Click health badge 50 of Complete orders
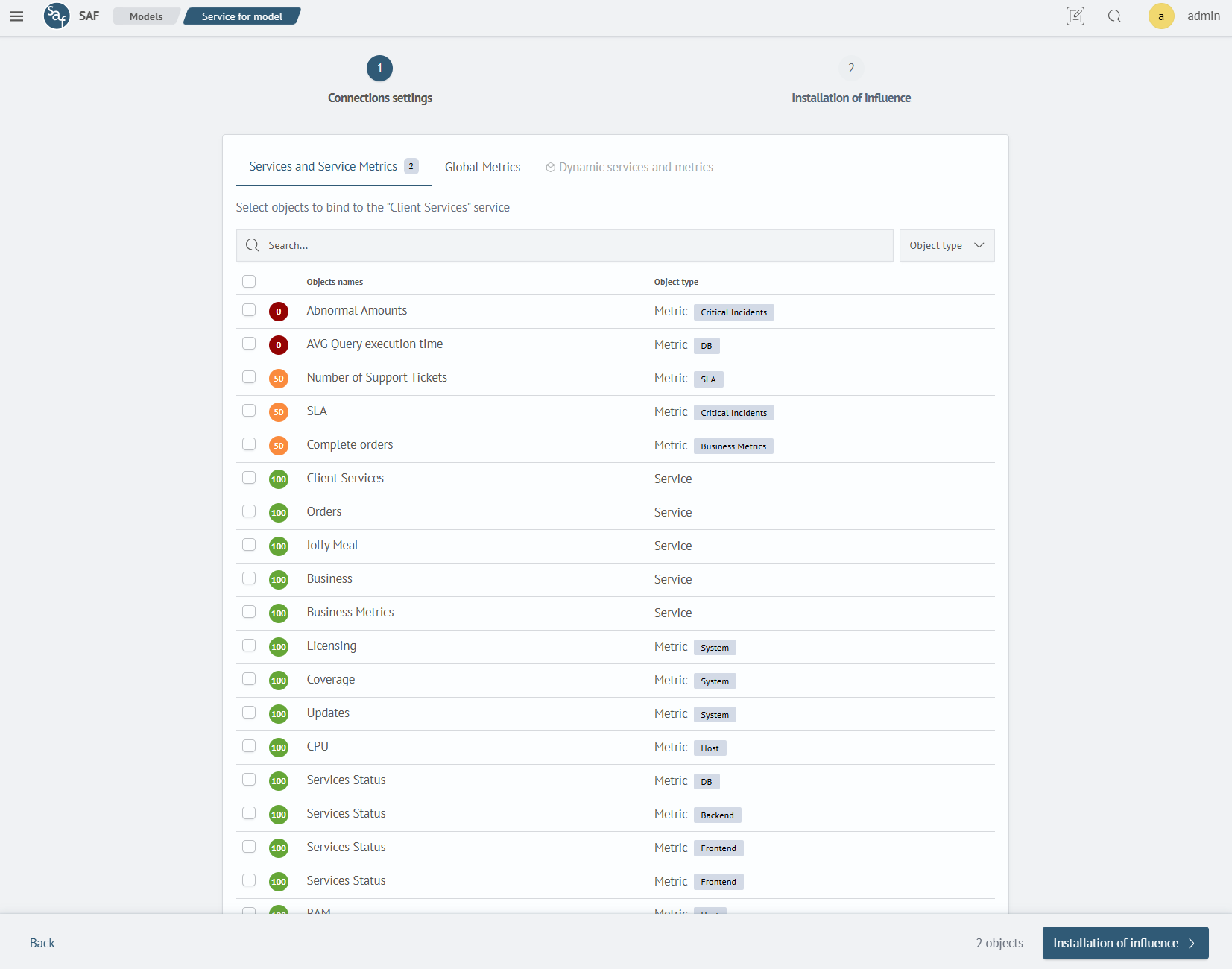1232x969 pixels. [279, 446]
